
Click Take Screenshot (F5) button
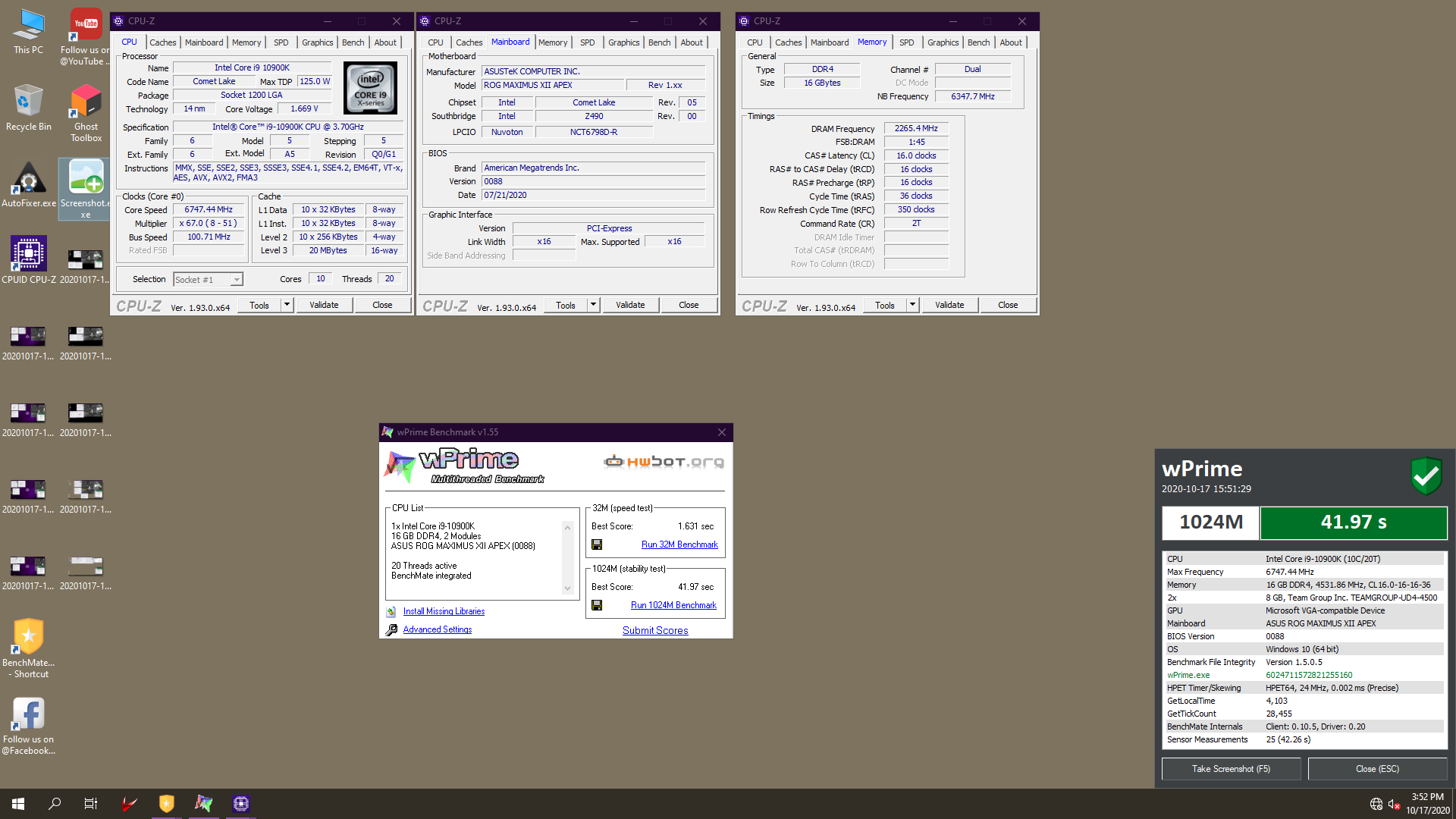tap(1231, 769)
